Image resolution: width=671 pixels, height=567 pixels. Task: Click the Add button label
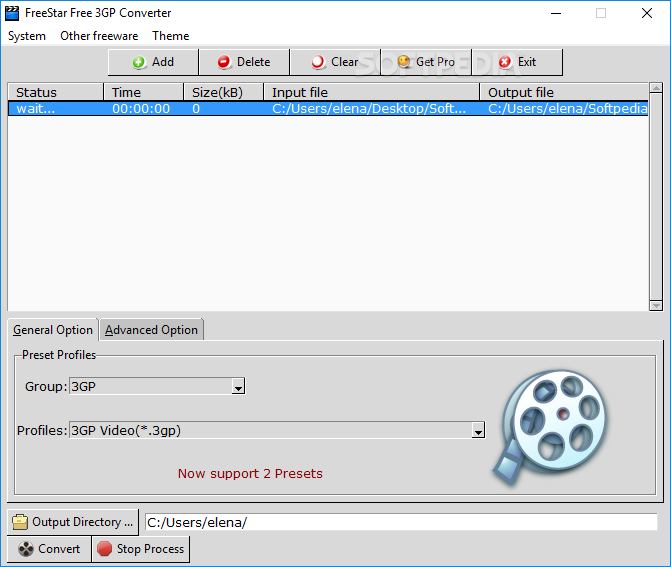click(x=163, y=62)
